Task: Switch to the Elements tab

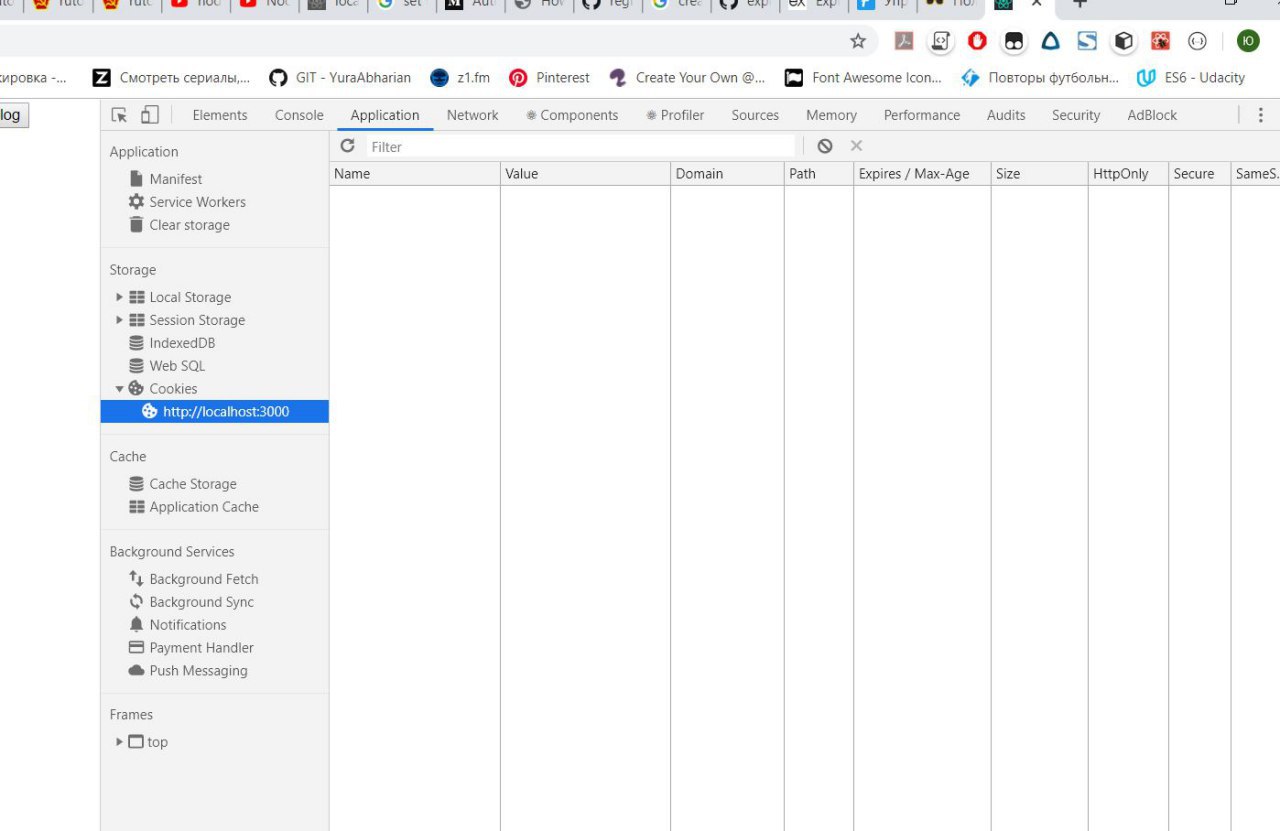Action: tap(220, 115)
